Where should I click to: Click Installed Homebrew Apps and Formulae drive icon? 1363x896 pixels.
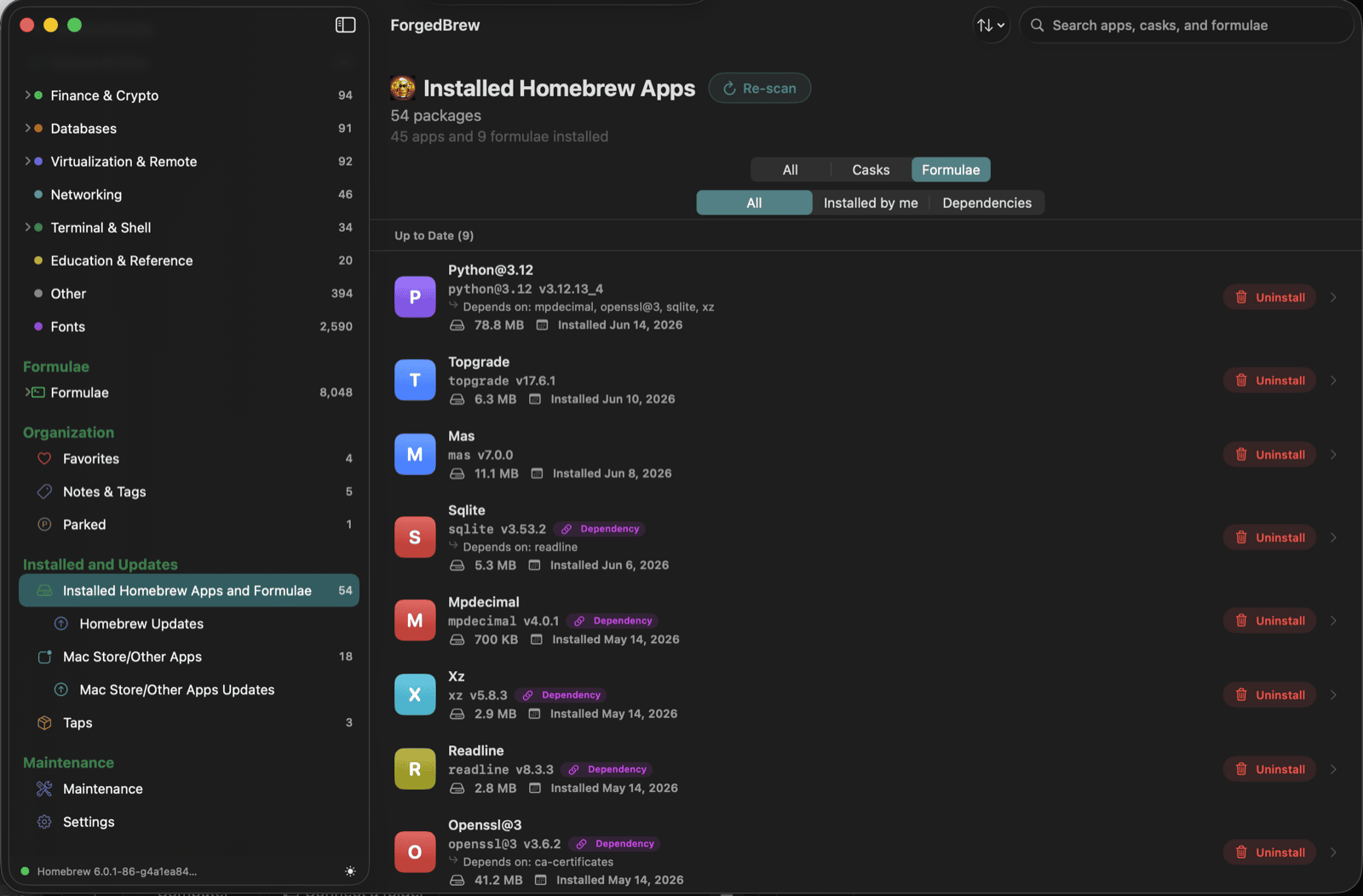44,590
